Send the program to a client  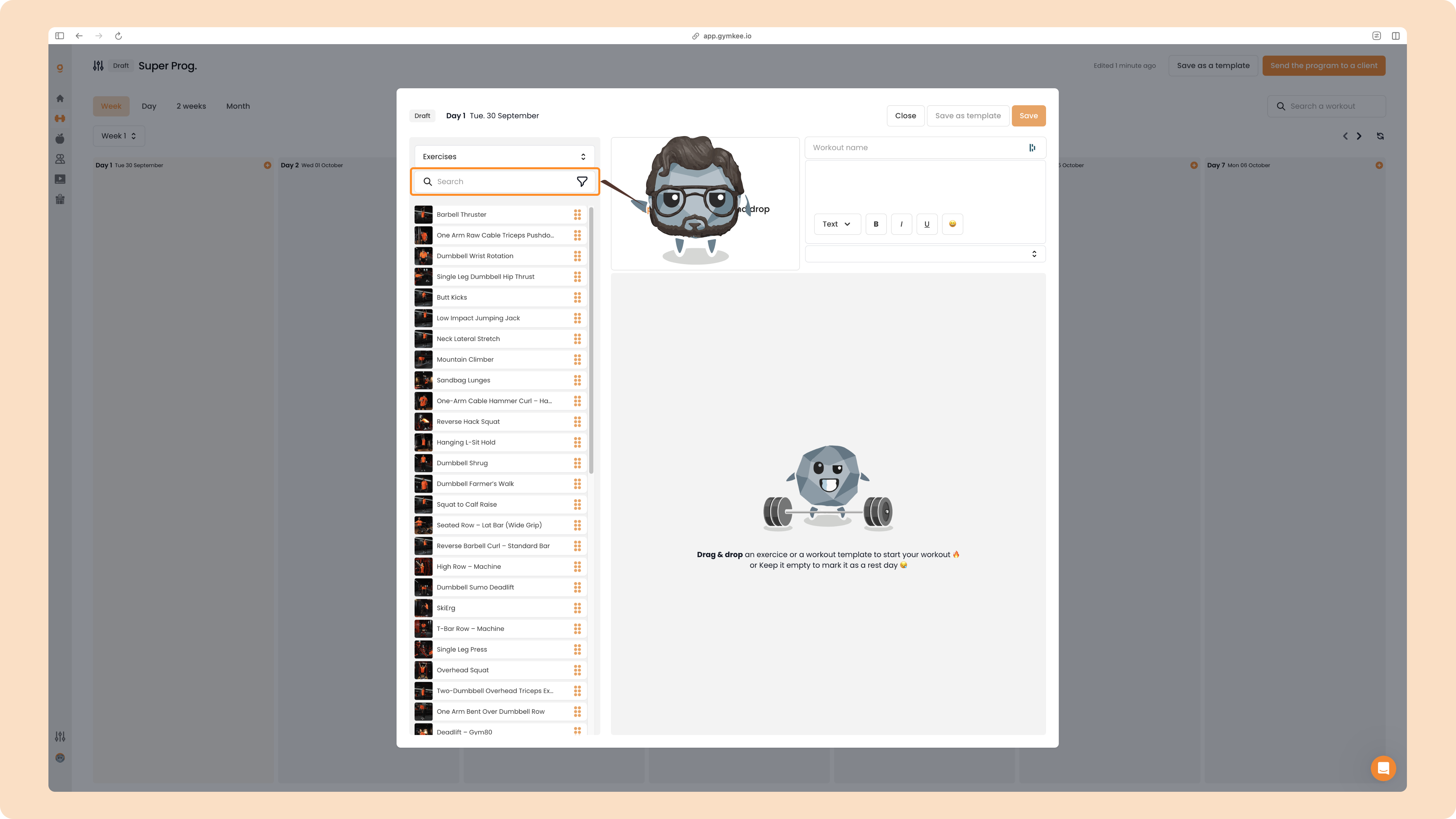(x=1324, y=66)
